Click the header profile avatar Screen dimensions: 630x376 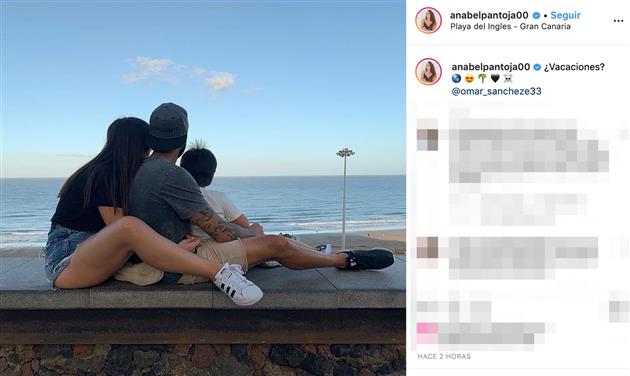coord(428,20)
